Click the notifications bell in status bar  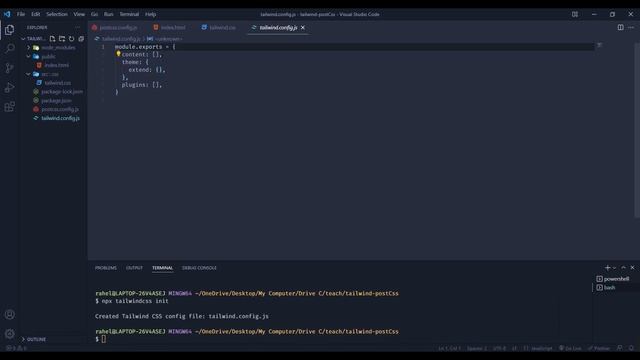click(x=631, y=348)
